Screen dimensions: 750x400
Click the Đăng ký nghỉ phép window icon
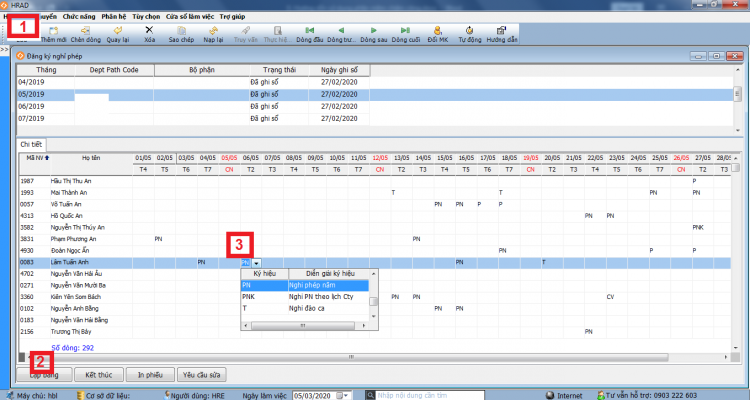(21, 56)
